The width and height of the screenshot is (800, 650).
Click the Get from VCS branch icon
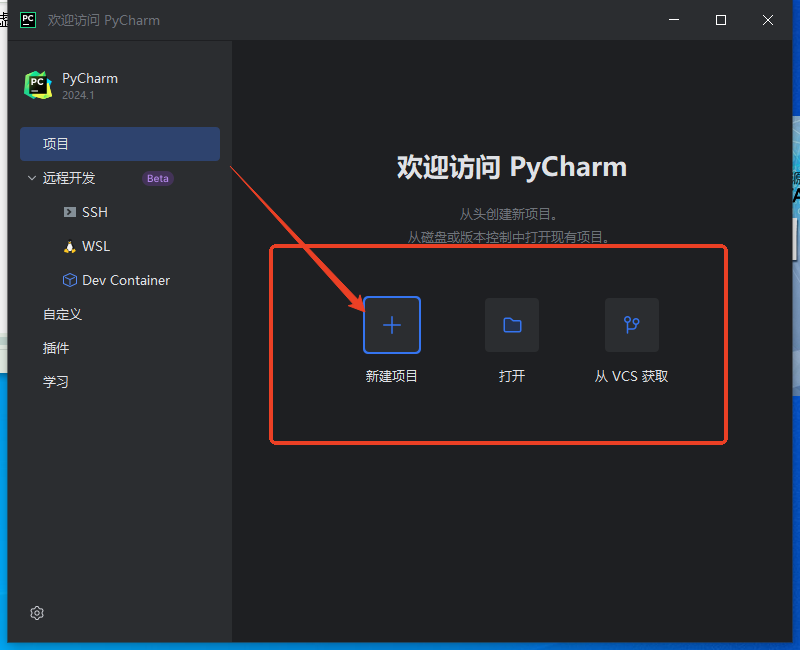(632, 325)
